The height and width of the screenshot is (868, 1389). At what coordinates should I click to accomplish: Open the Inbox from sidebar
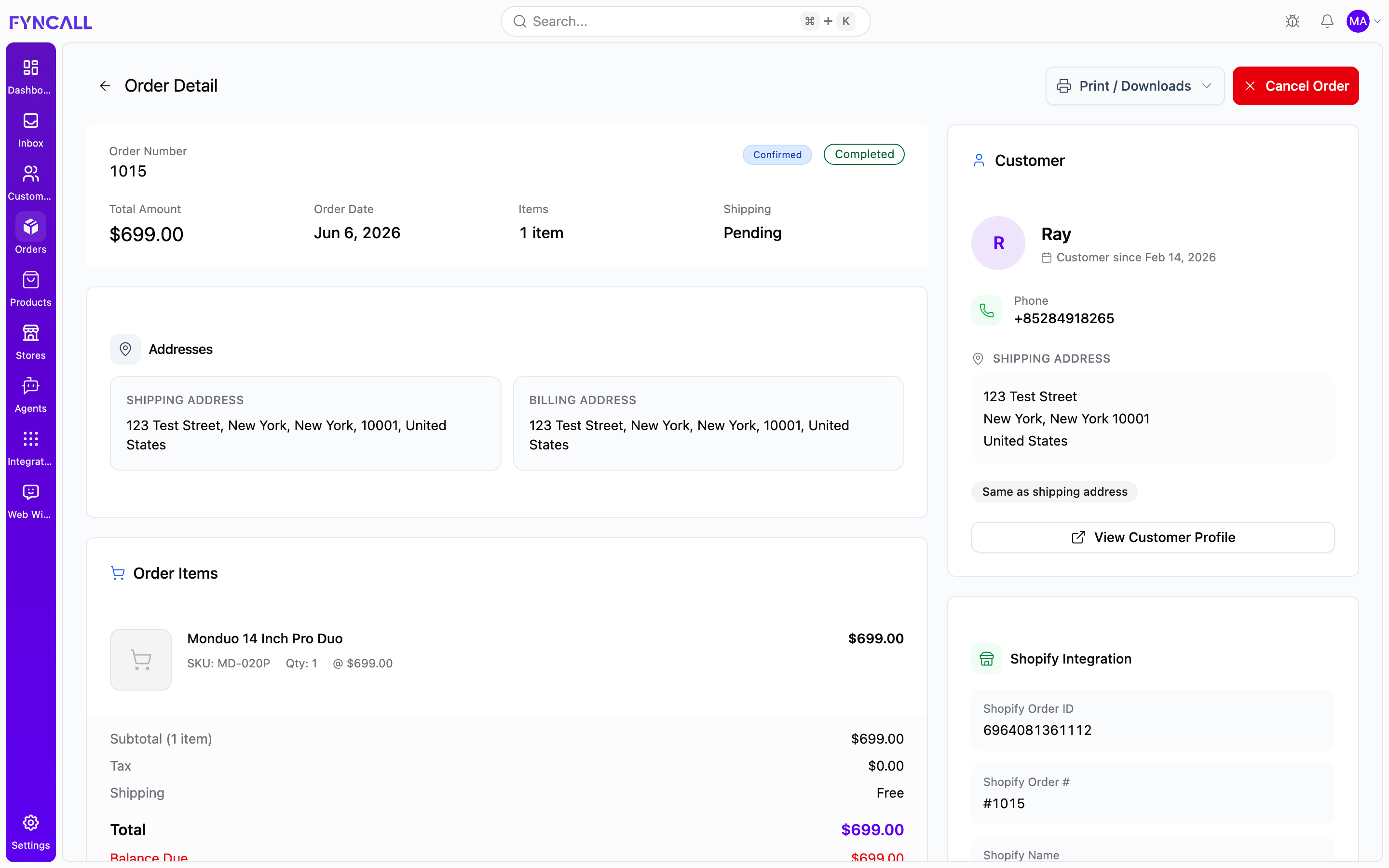pyautogui.click(x=30, y=130)
